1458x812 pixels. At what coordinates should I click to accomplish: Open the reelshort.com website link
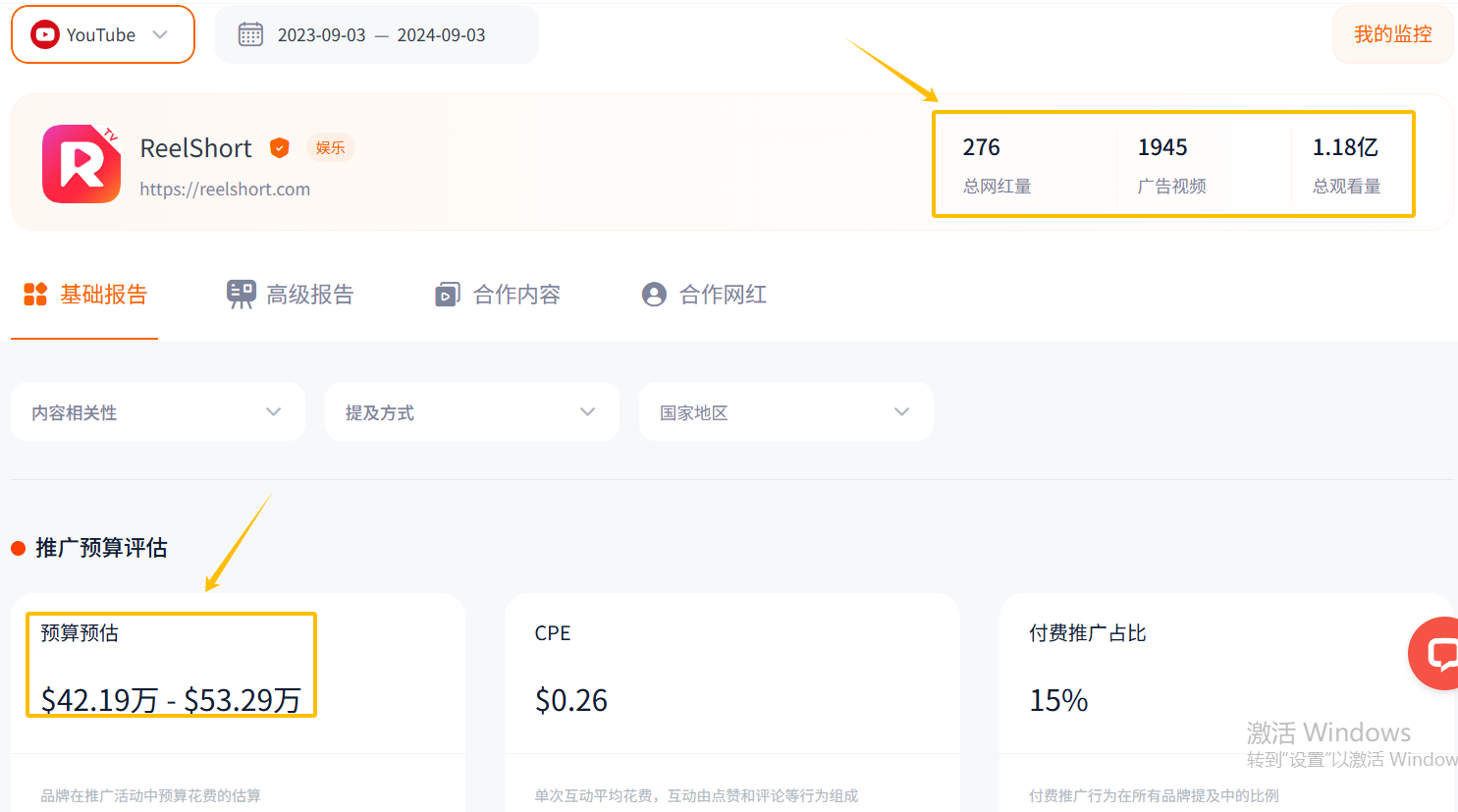[225, 189]
